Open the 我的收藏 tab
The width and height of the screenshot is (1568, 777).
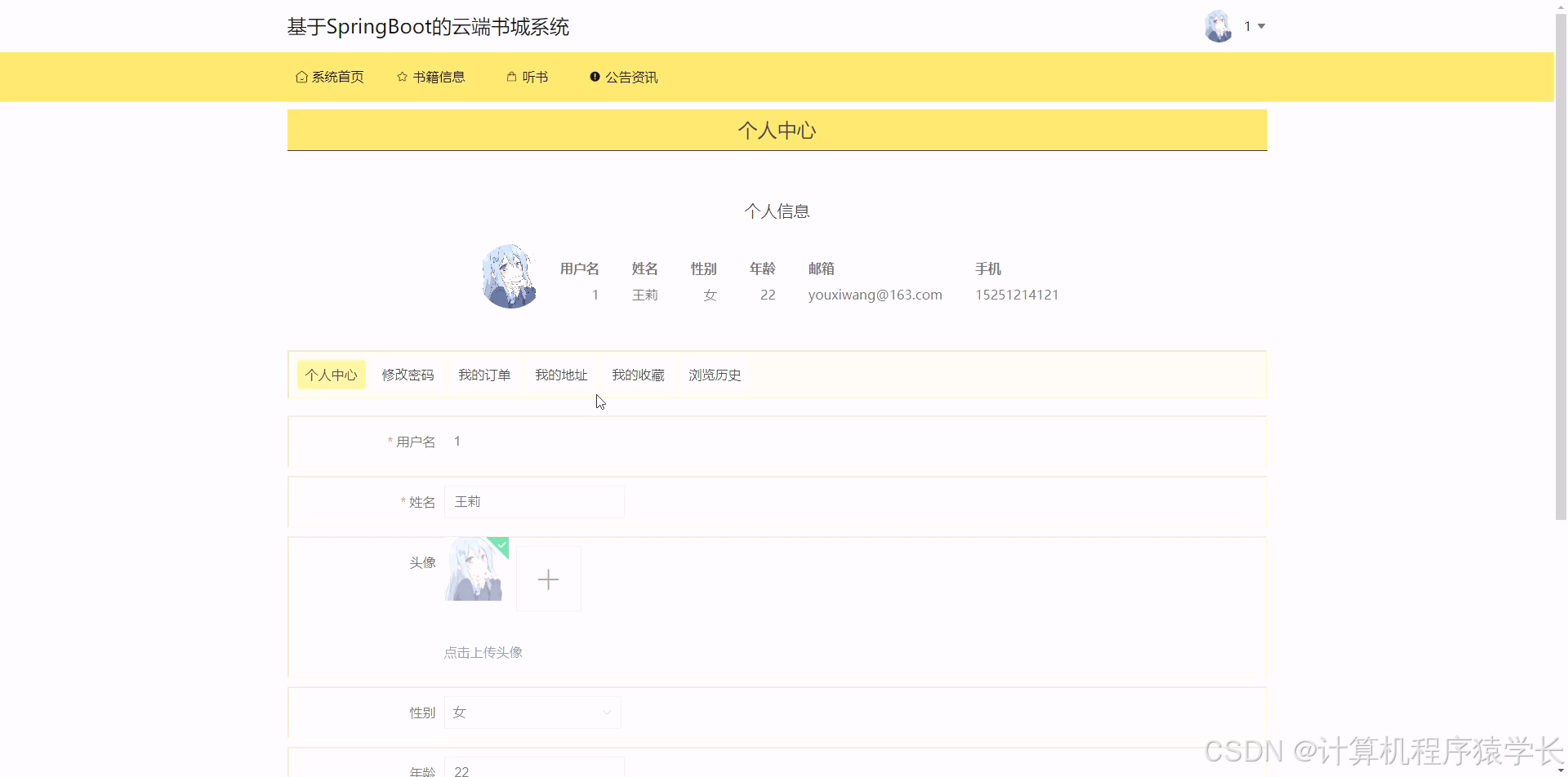[638, 375]
